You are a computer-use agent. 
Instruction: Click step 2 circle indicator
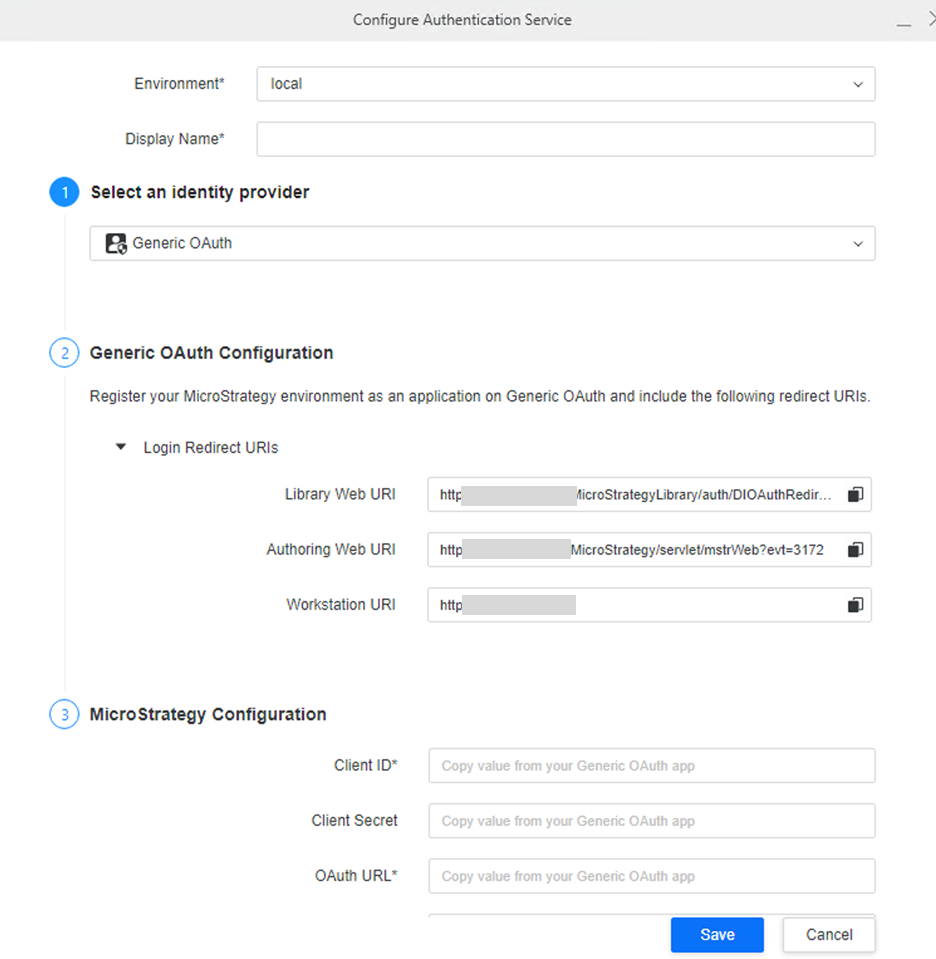coord(64,353)
